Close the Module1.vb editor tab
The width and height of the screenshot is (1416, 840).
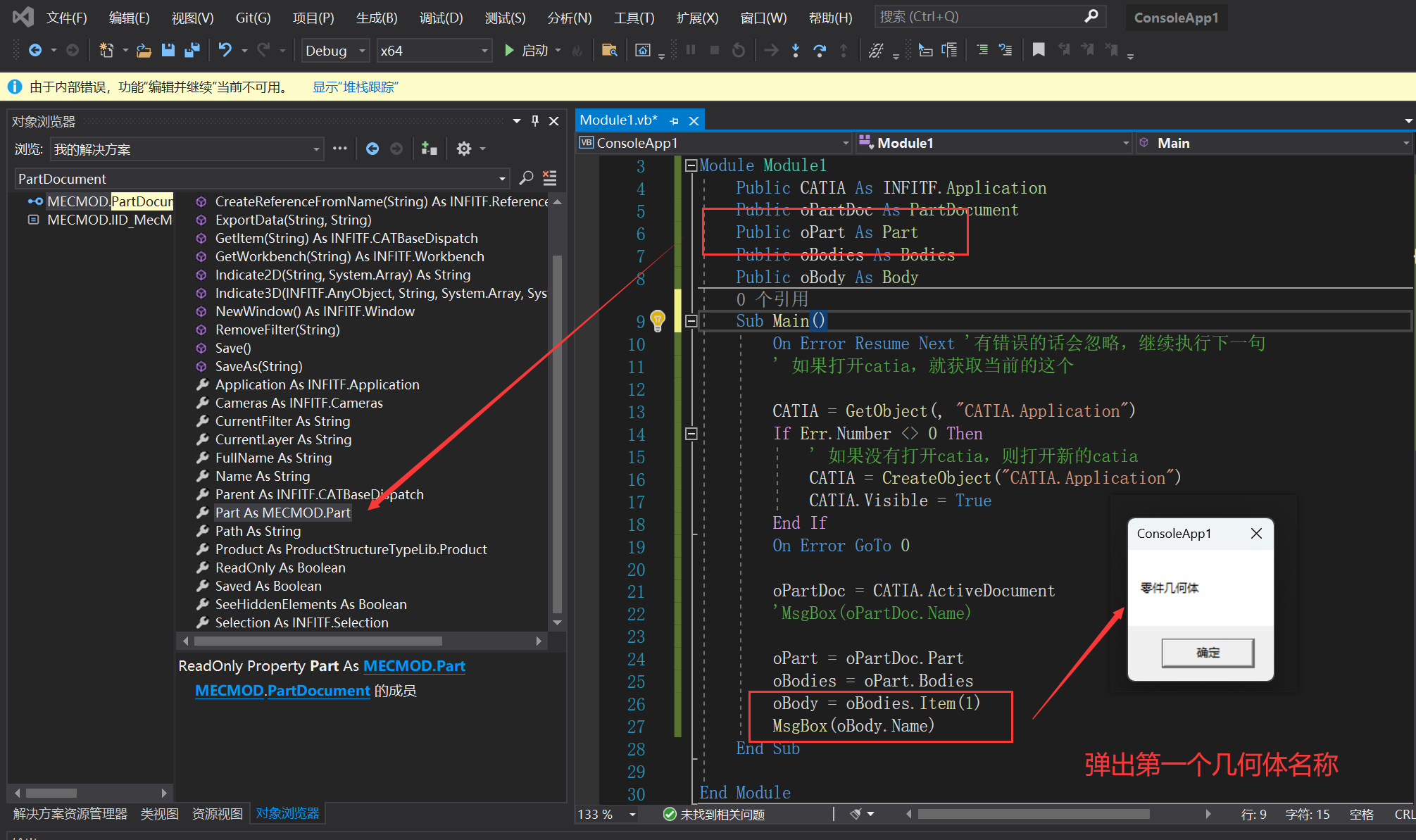(x=694, y=121)
